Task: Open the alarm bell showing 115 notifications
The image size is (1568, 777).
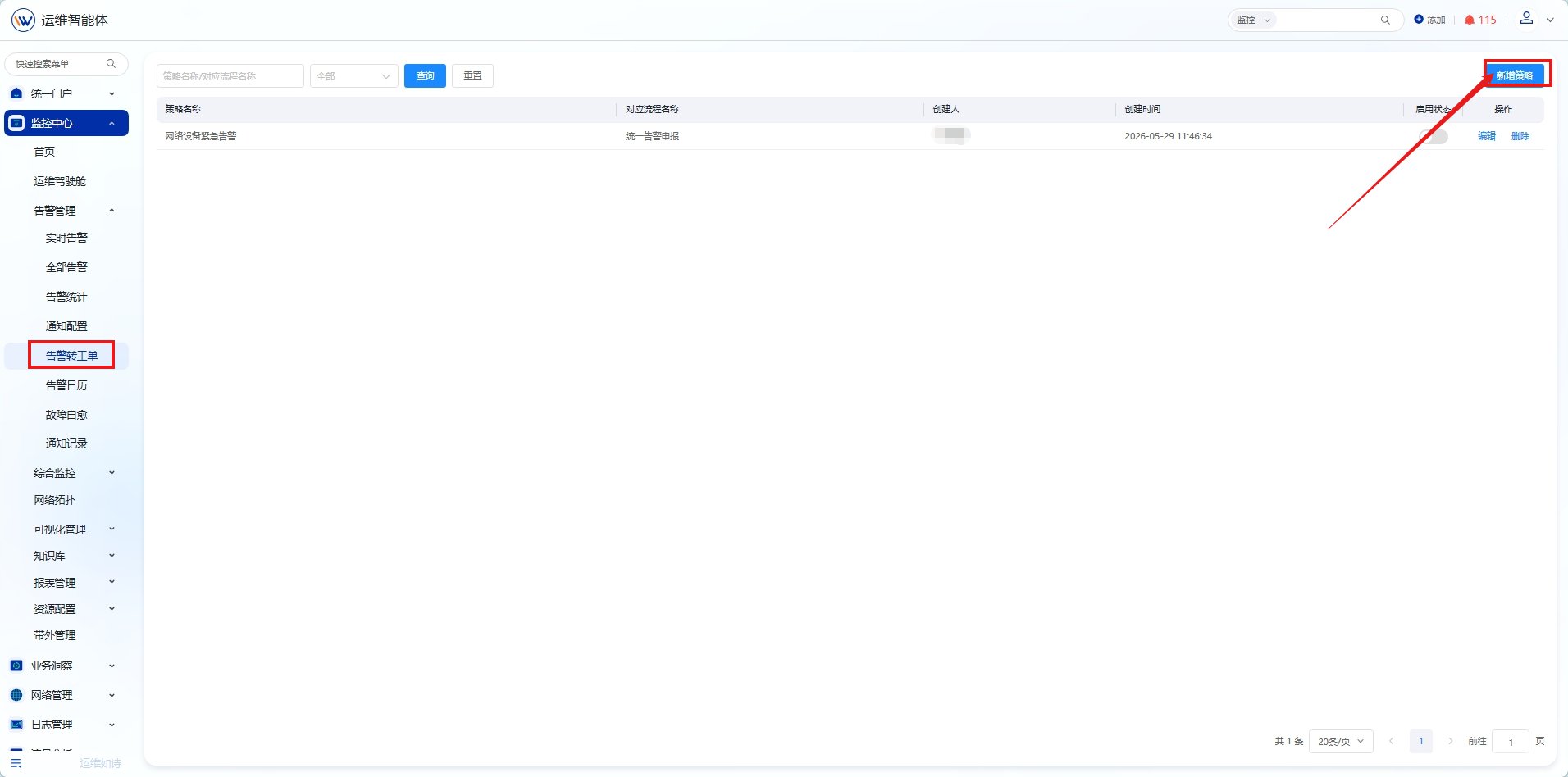Action: pos(1480,20)
